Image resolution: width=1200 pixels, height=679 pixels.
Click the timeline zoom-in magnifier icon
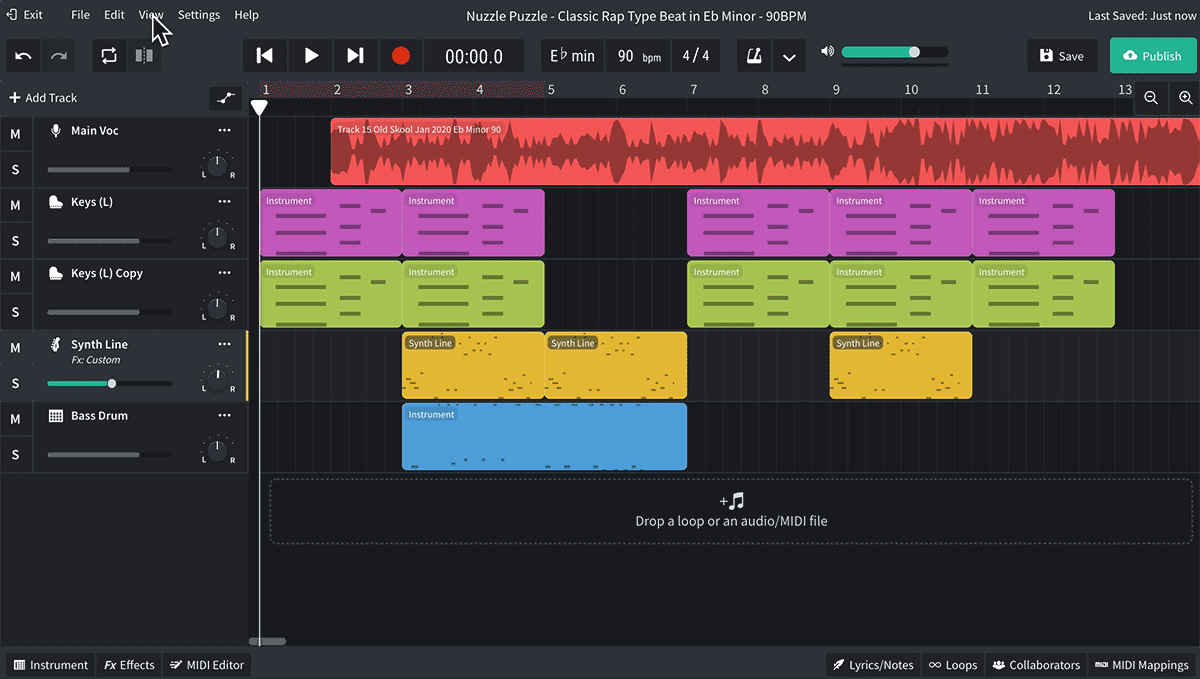[x=1186, y=98]
